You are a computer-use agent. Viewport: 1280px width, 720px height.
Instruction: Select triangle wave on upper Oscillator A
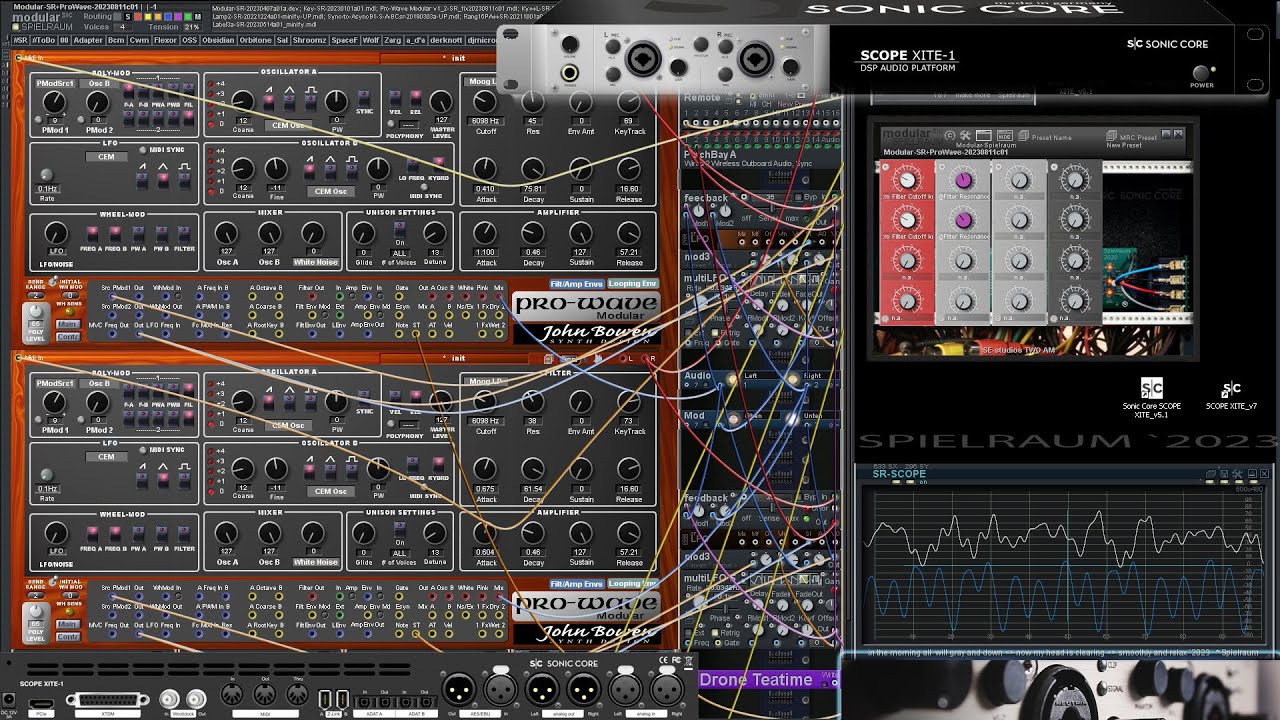click(x=290, y=101)
